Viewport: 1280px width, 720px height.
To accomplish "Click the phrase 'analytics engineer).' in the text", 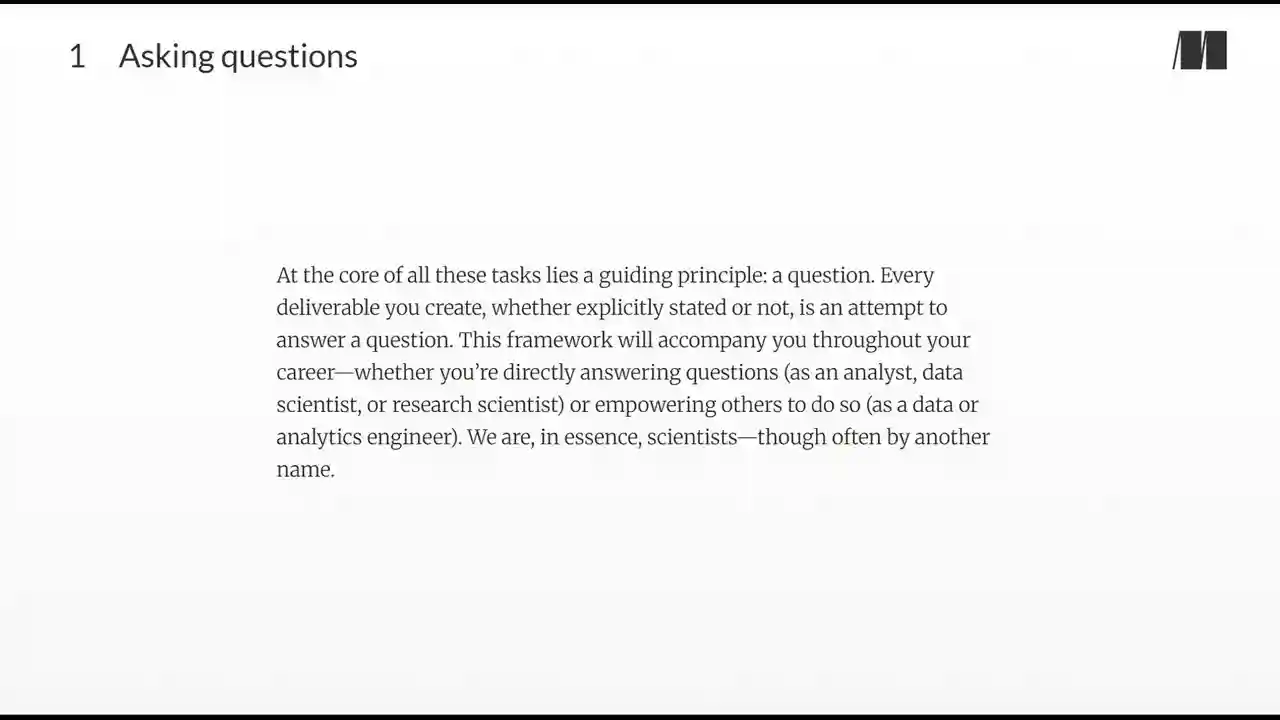I will 369,438.
